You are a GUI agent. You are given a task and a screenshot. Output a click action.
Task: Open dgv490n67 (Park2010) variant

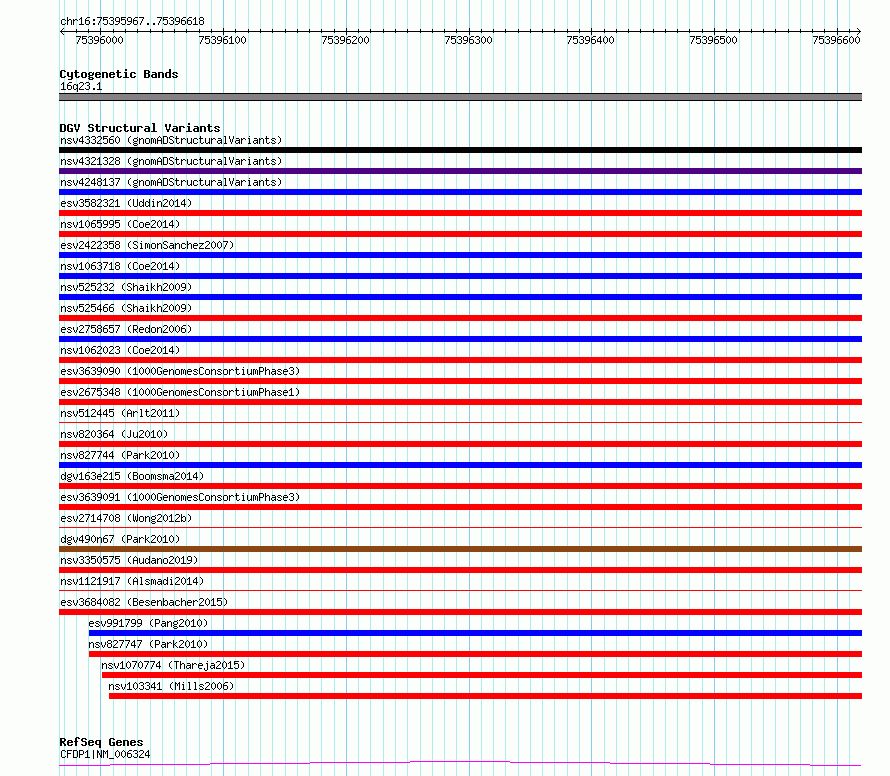120,539
